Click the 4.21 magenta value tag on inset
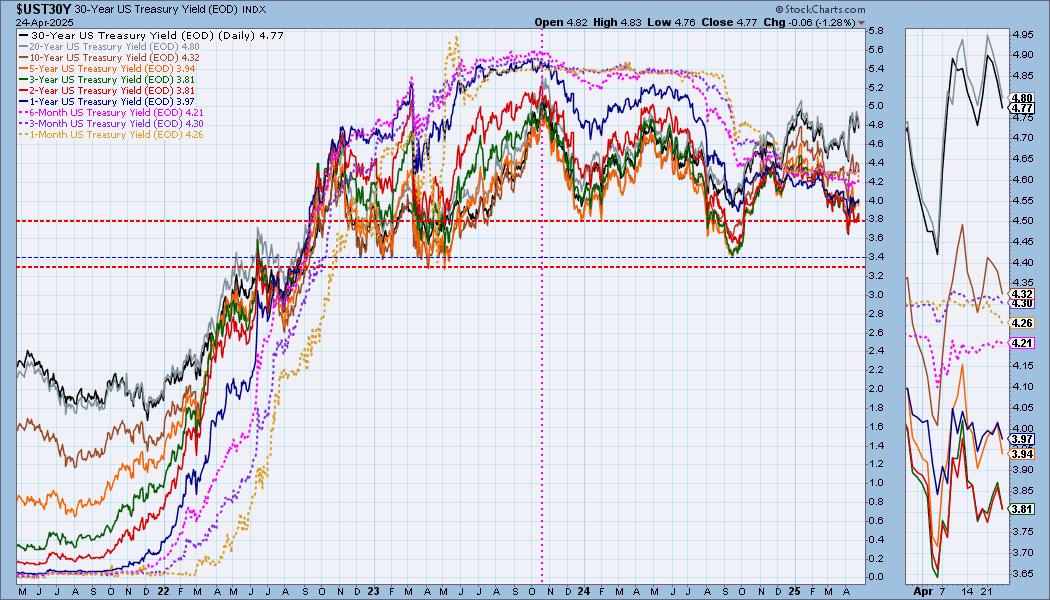The image size is (1050, 600). [1023, 343]
